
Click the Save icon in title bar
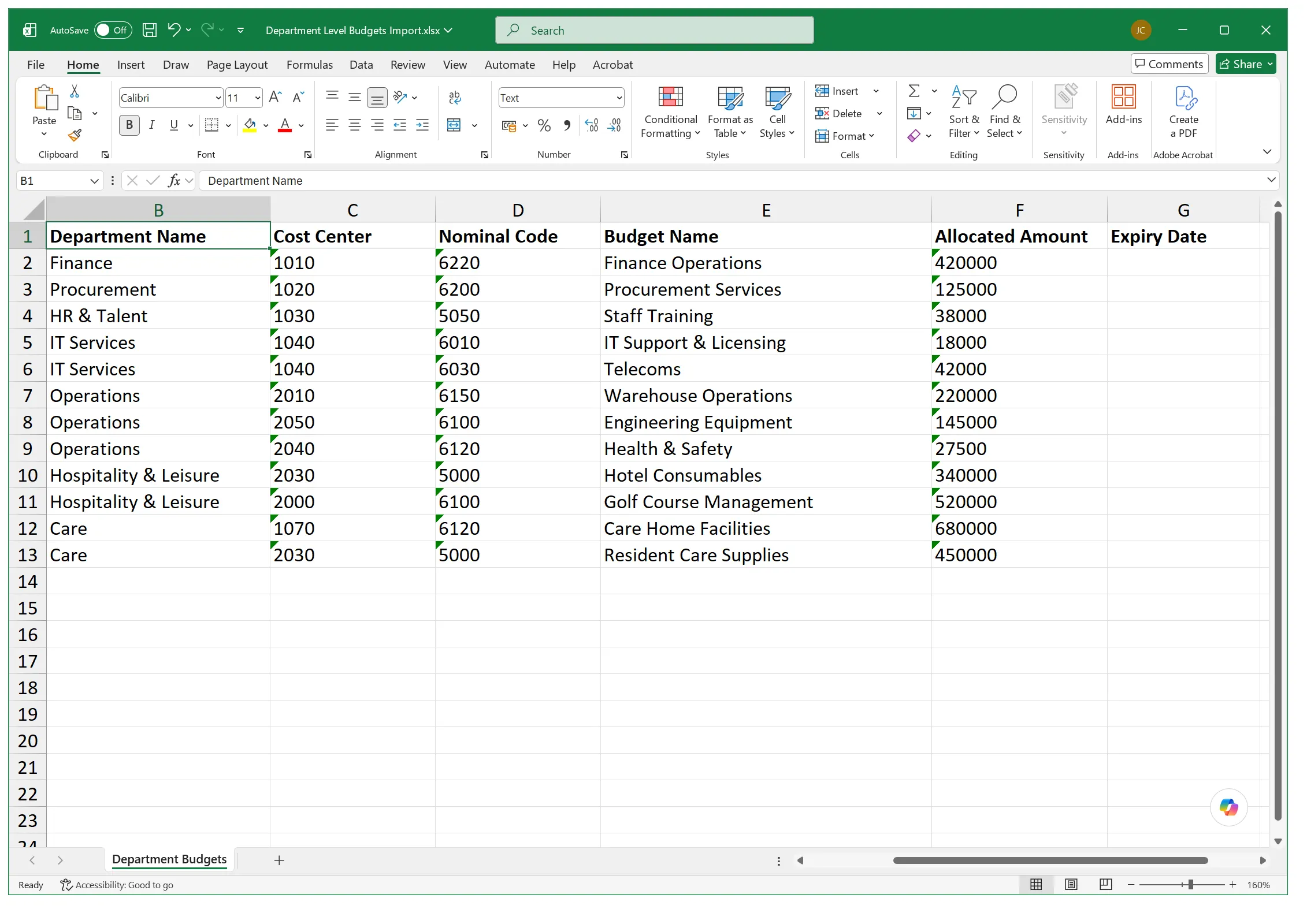[150, 30]
